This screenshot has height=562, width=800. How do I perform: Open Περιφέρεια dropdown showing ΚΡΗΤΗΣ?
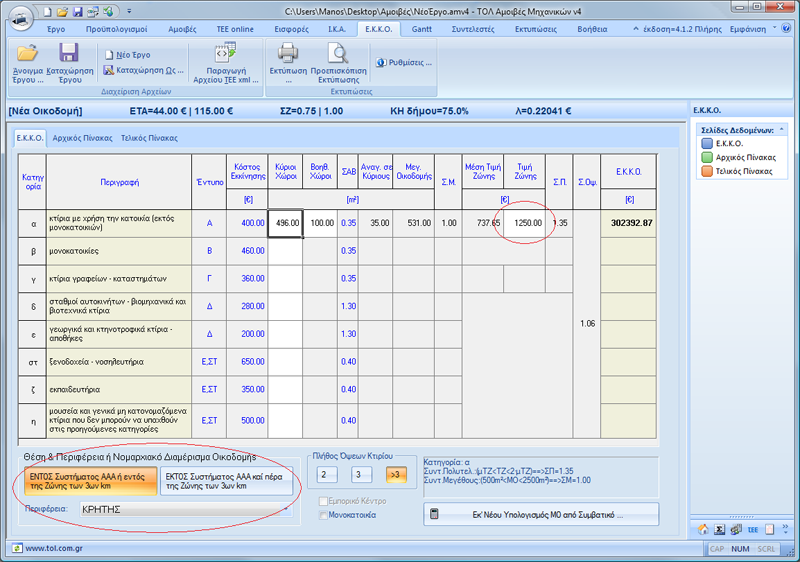coord(186,509)
